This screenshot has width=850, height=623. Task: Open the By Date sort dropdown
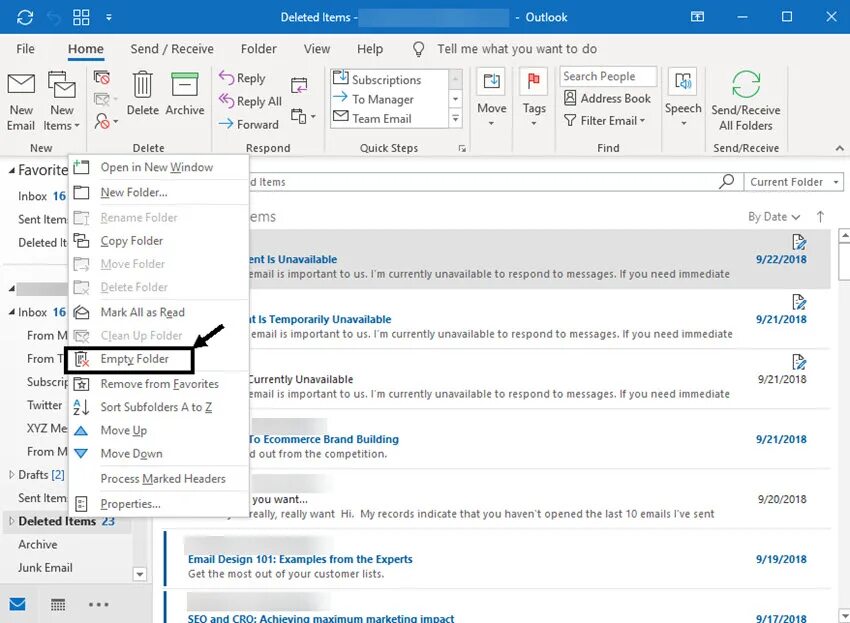(x=774, y=217)
